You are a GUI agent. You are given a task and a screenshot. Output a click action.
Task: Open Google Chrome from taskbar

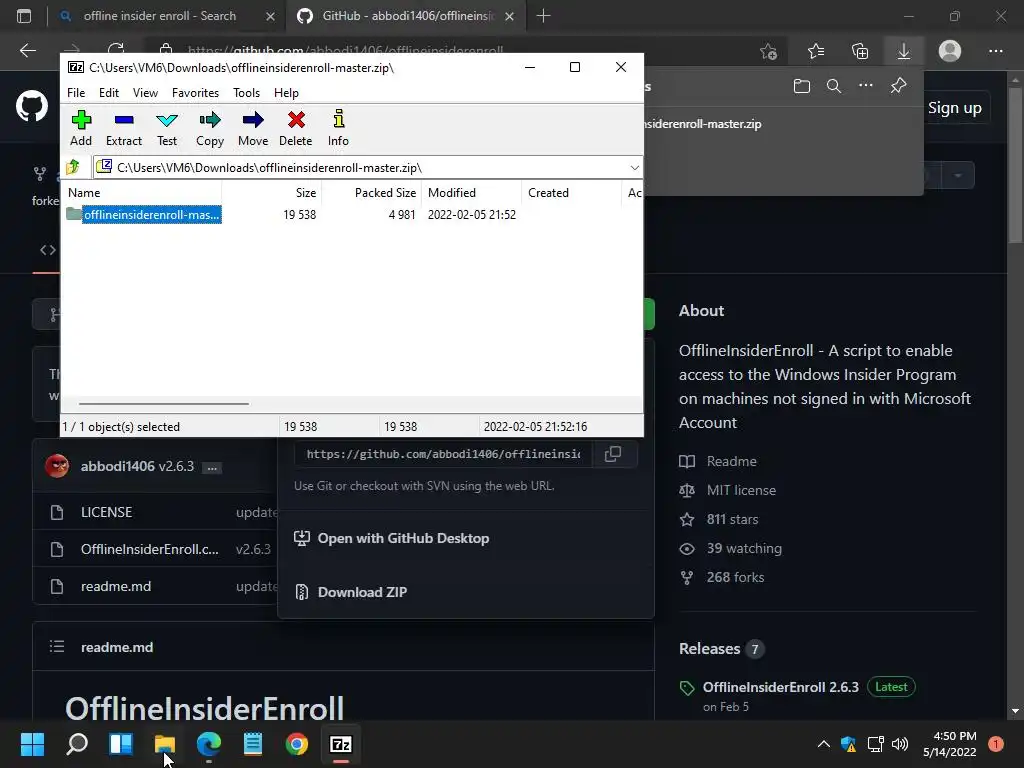click(x=296, y=744)
